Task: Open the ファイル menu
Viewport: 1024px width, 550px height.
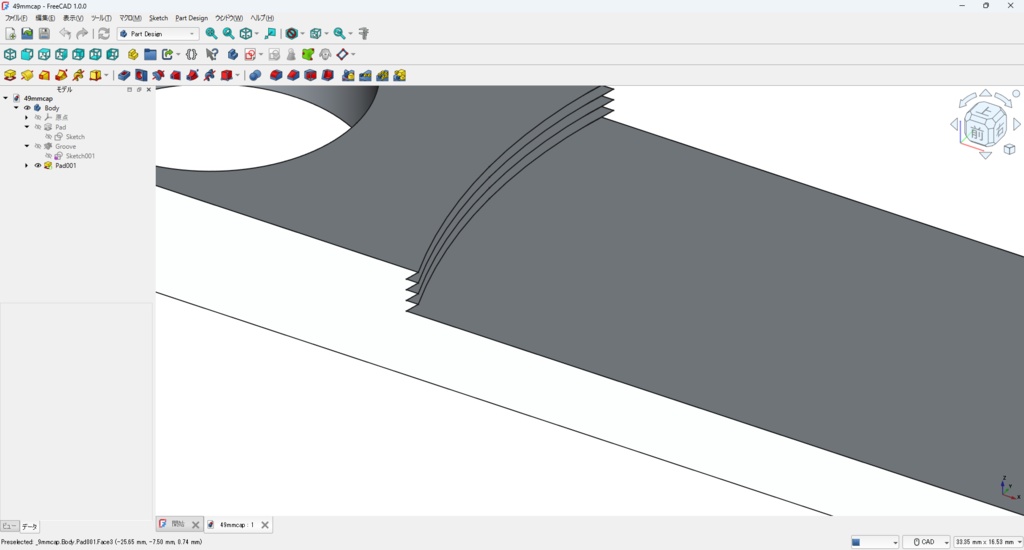Action: [x=16, y=18]
